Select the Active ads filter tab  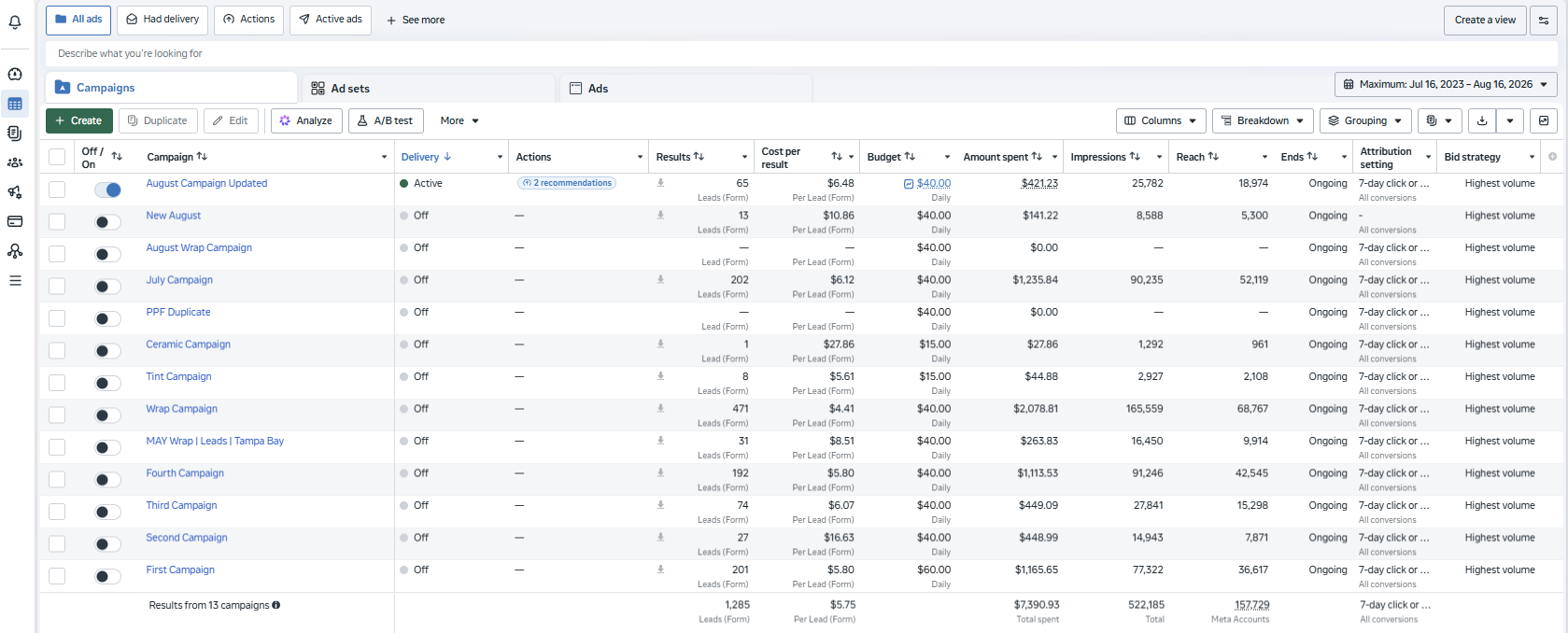point(331,20)
